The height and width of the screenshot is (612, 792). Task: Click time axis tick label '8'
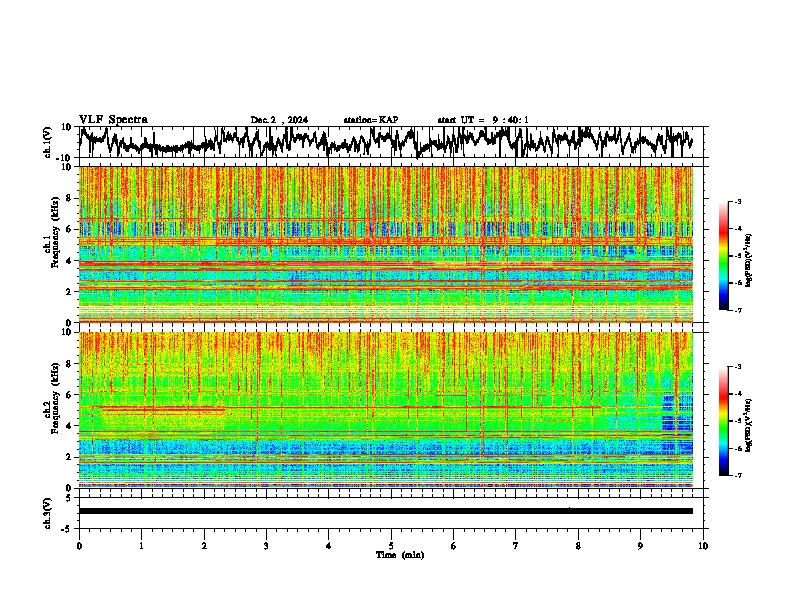(578, 546)
